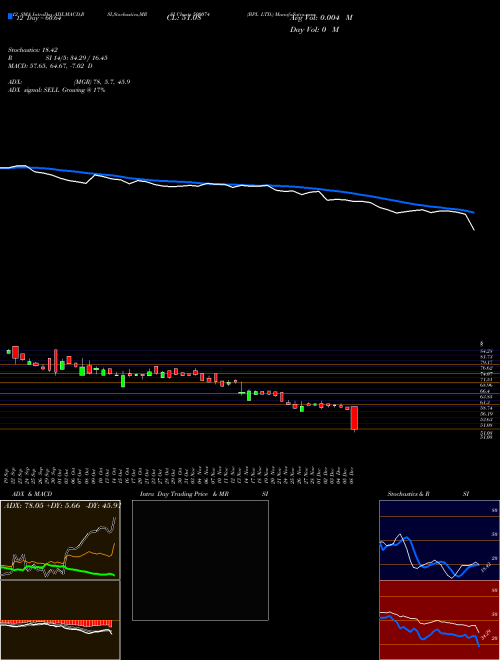500x660 pixels.
Task: Open the MACD histogram chart panel
Action: [x=60, y=620]
